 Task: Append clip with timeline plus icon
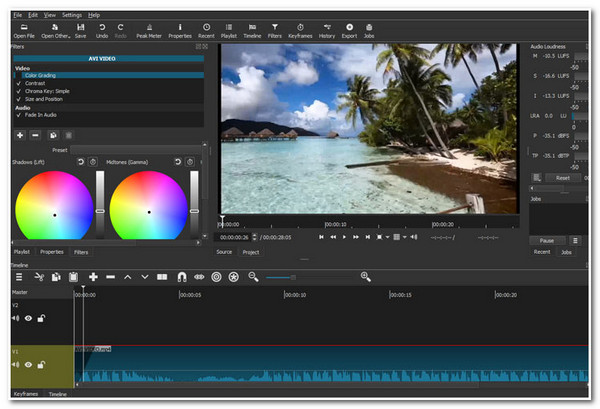point(93,277)
